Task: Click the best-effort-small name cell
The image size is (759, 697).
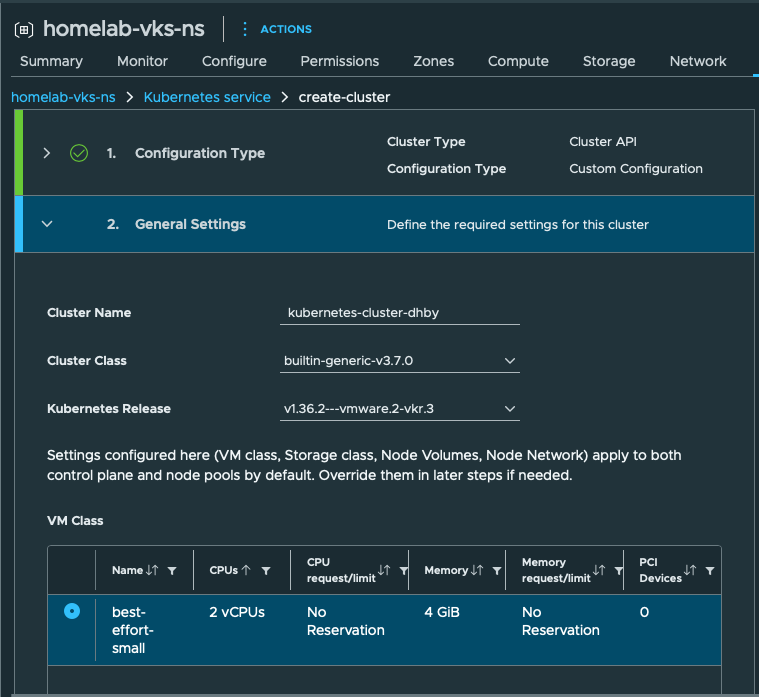Action: (133, 630)
